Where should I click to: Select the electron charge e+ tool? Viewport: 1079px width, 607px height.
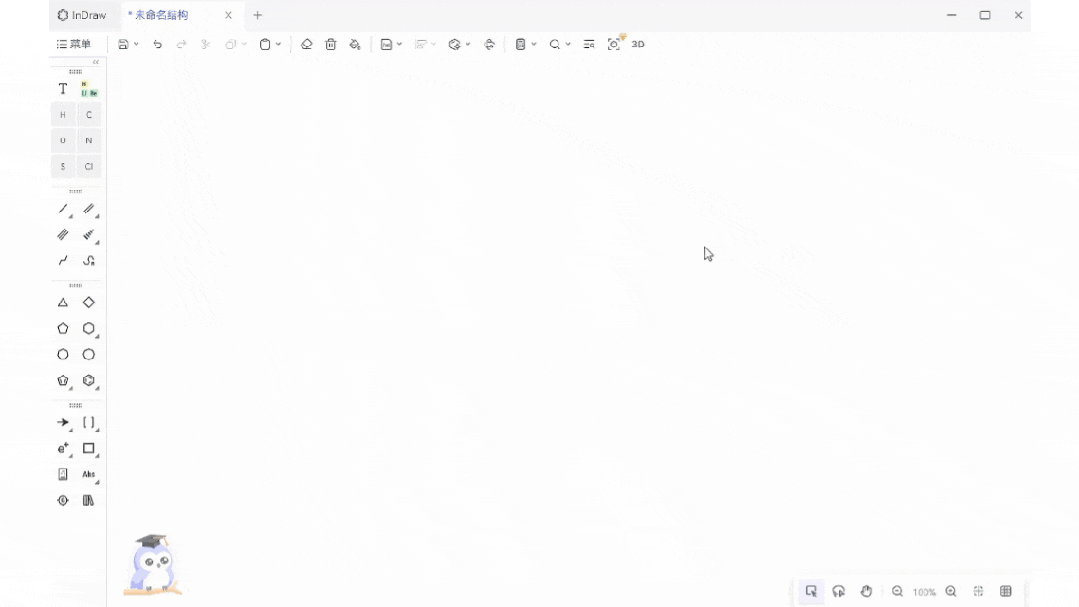(x=63, y=448)
